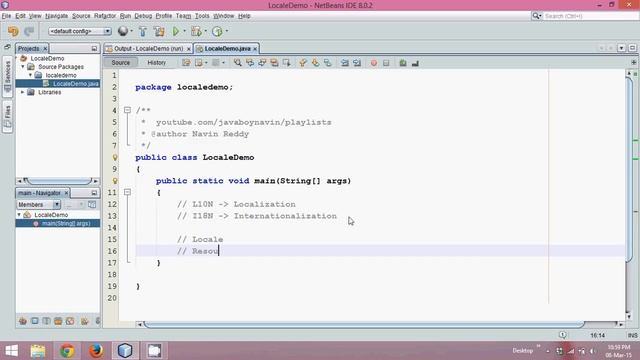Open Run Project dropdown arrow
640x360 pixels.
(x=184, y=31)
